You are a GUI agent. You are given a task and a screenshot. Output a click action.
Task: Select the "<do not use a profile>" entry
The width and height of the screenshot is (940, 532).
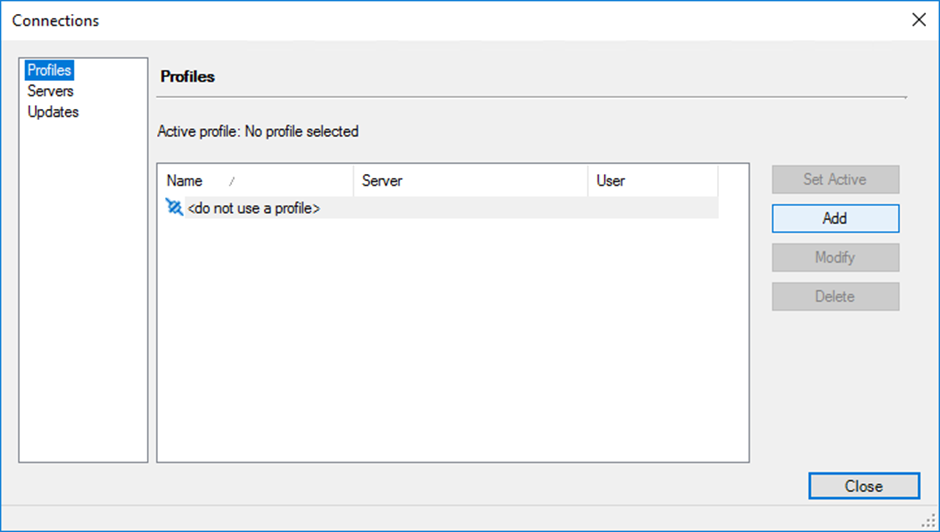pyautogui.click(x=254, y=208)
